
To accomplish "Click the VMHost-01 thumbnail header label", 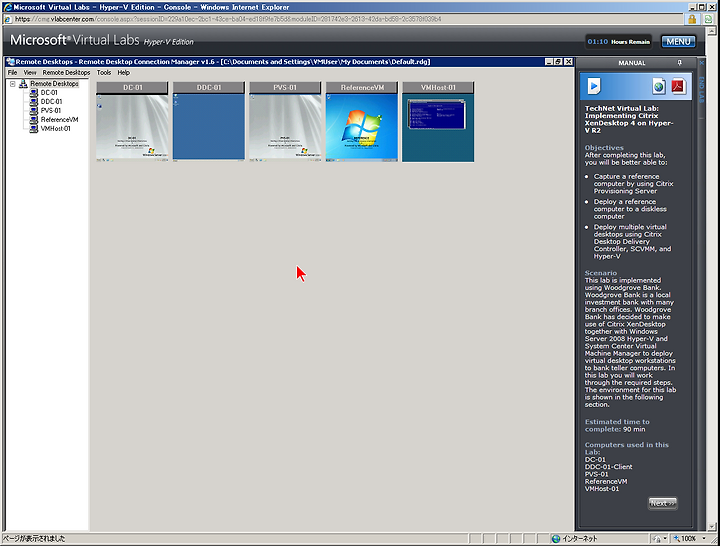I will coord(438,88).
